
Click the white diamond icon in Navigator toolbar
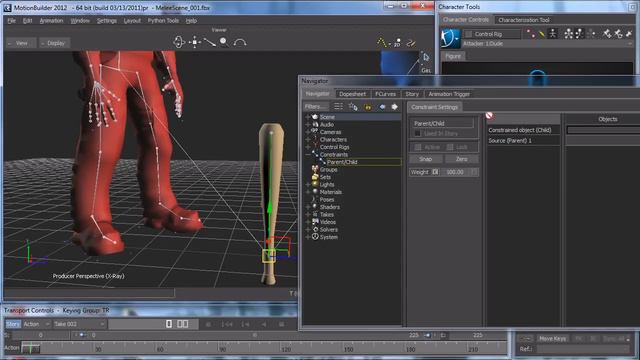click(x=395, y=107)
